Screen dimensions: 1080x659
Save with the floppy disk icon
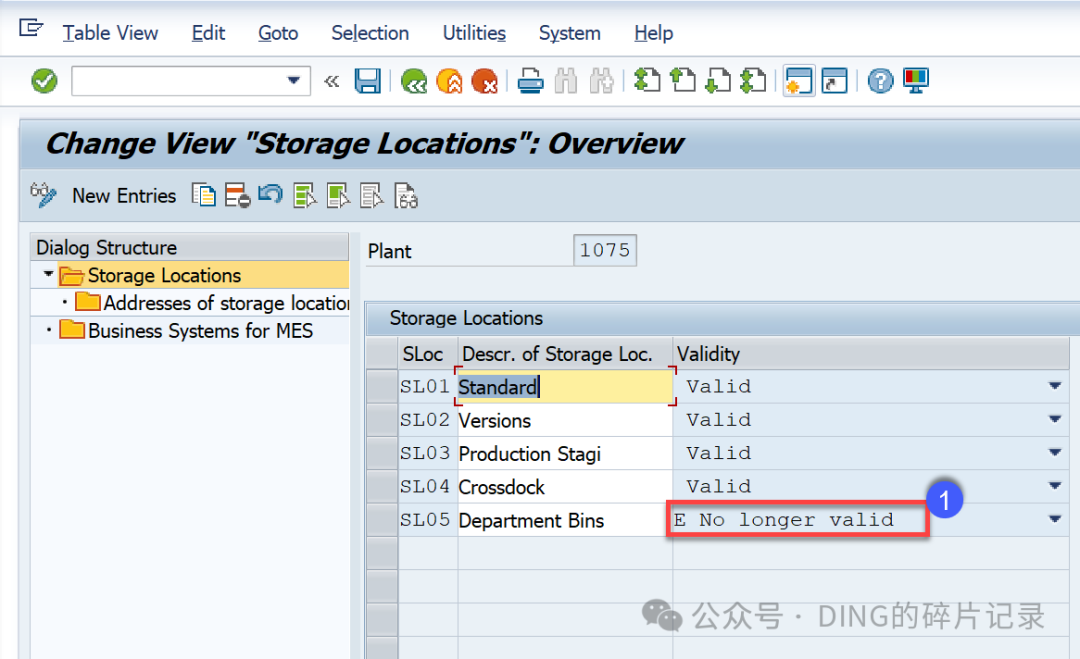367,81
